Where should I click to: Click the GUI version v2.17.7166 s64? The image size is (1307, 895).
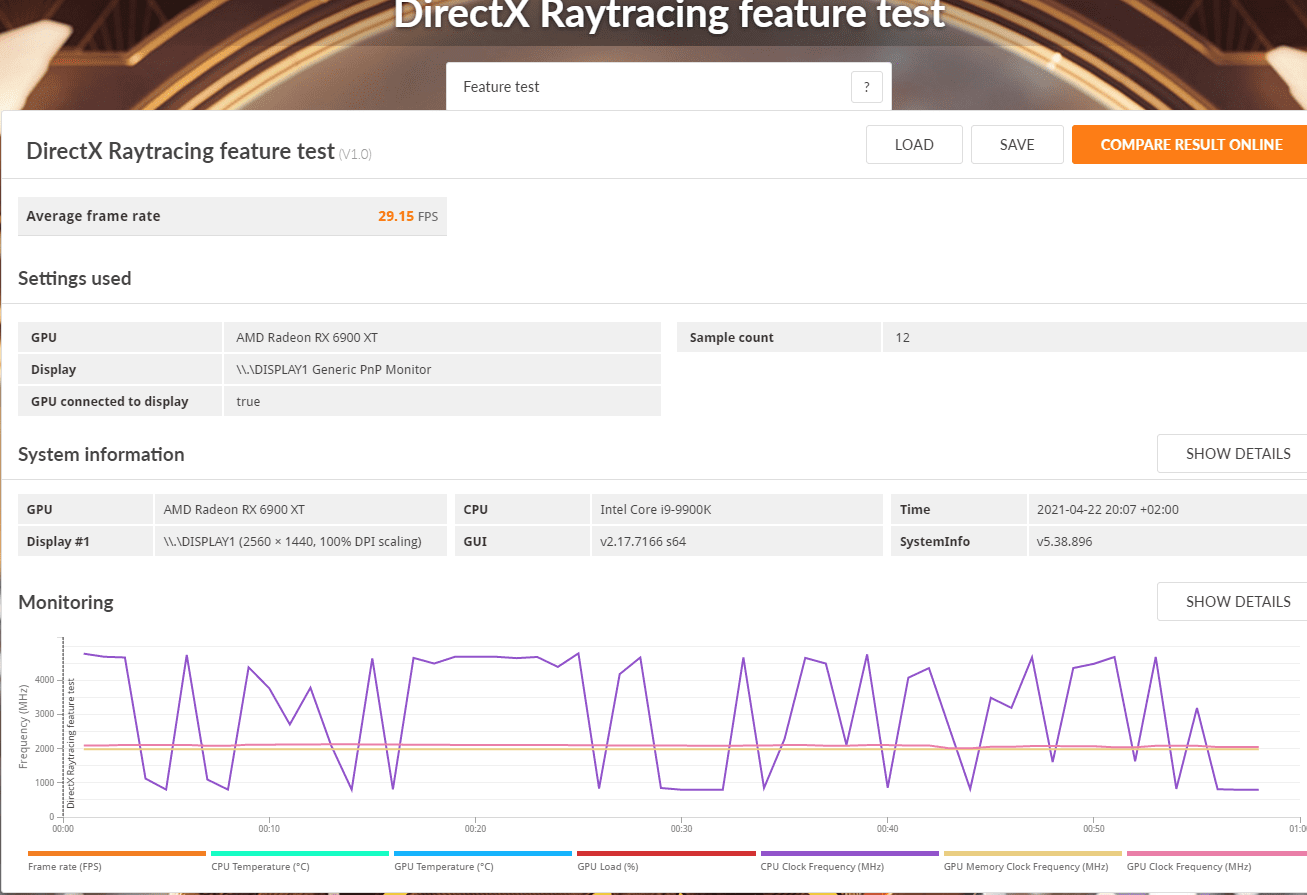pyautogui.click(x=643, y=542)
